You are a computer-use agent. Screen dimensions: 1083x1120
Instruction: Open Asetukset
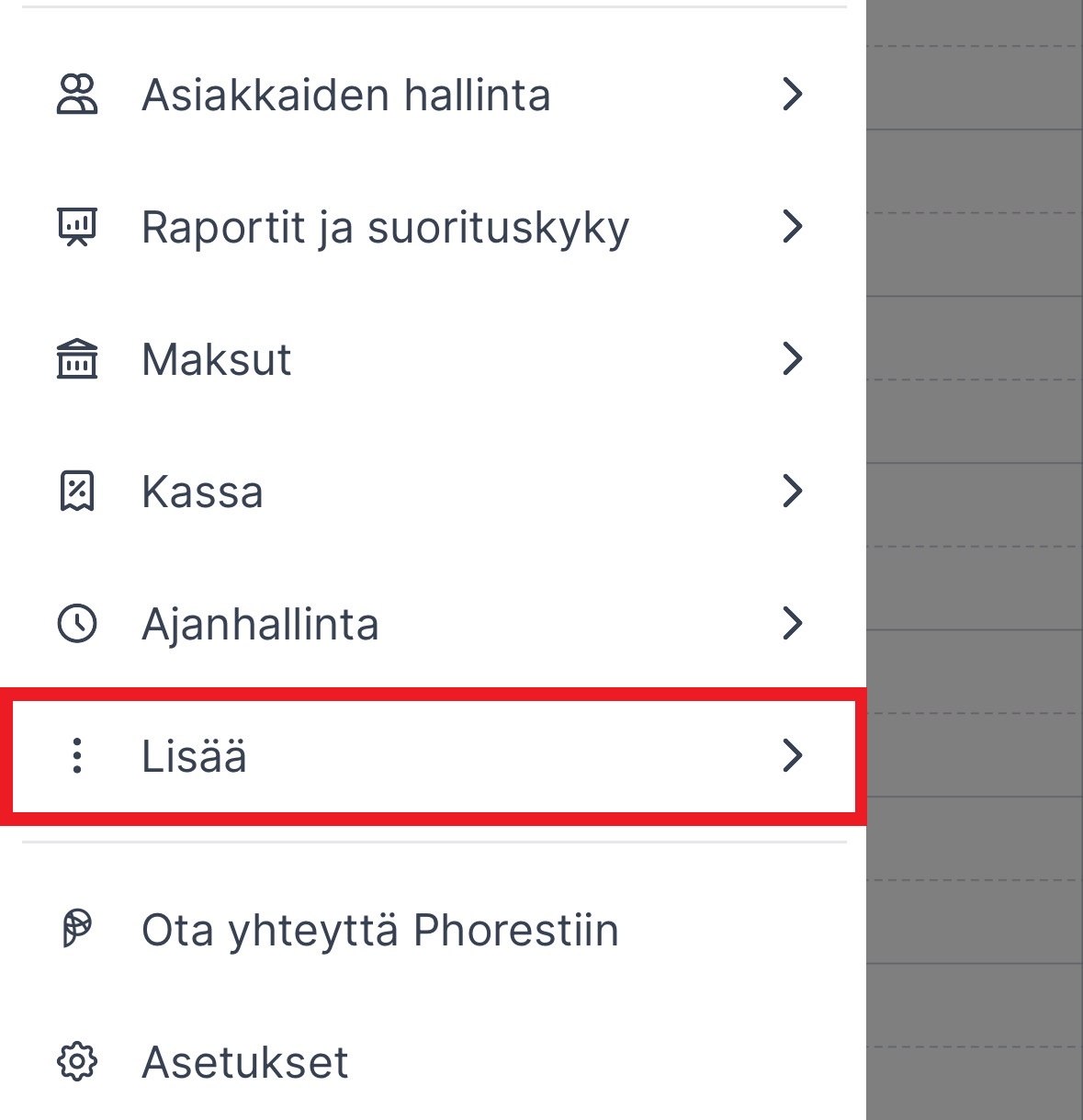pyautogui.click(x=244, y=1062)
